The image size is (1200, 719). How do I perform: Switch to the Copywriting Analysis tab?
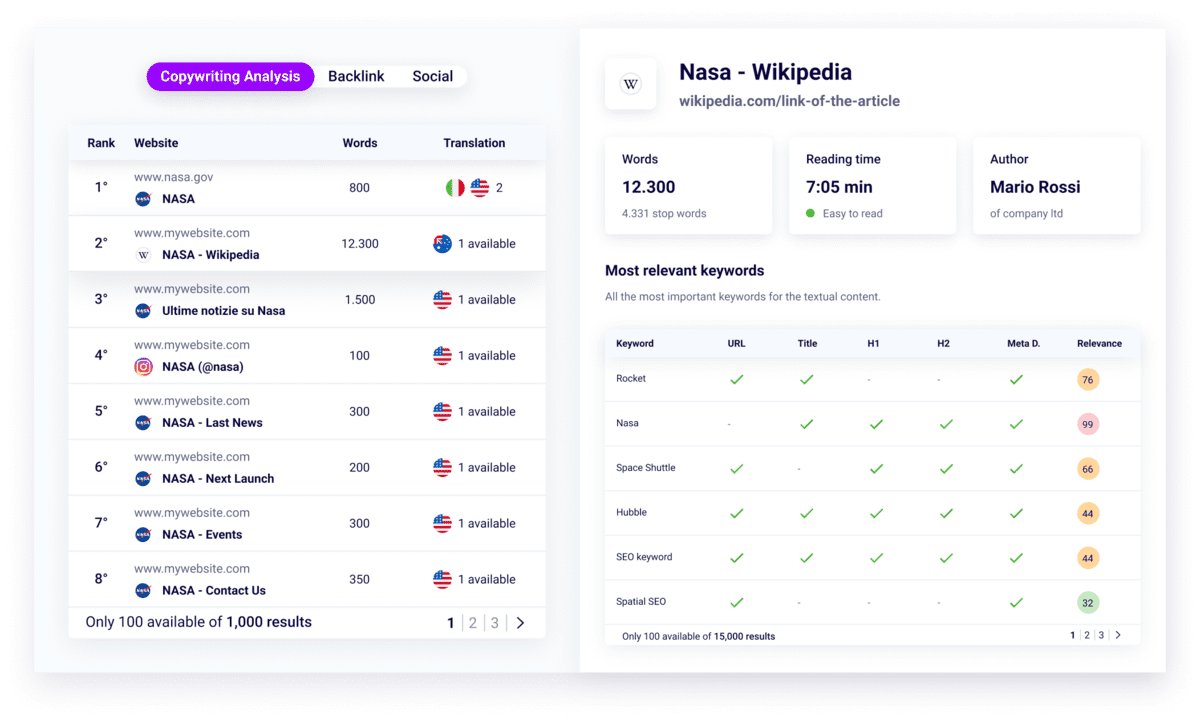click(x=230, y=76)
